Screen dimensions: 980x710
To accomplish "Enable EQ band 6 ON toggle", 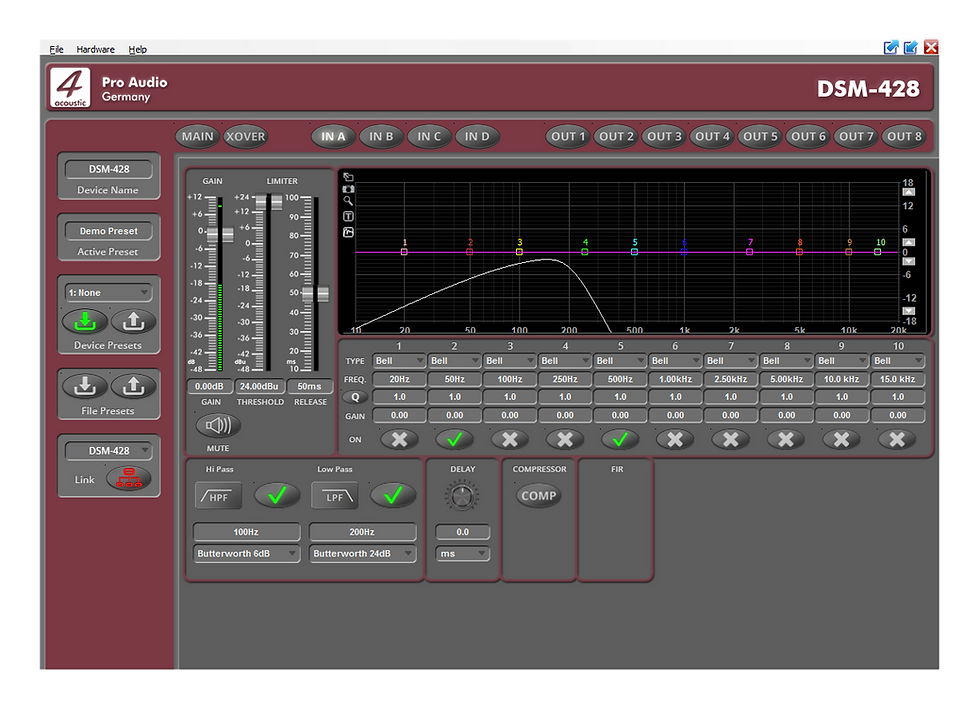I will tap(675, 440).
